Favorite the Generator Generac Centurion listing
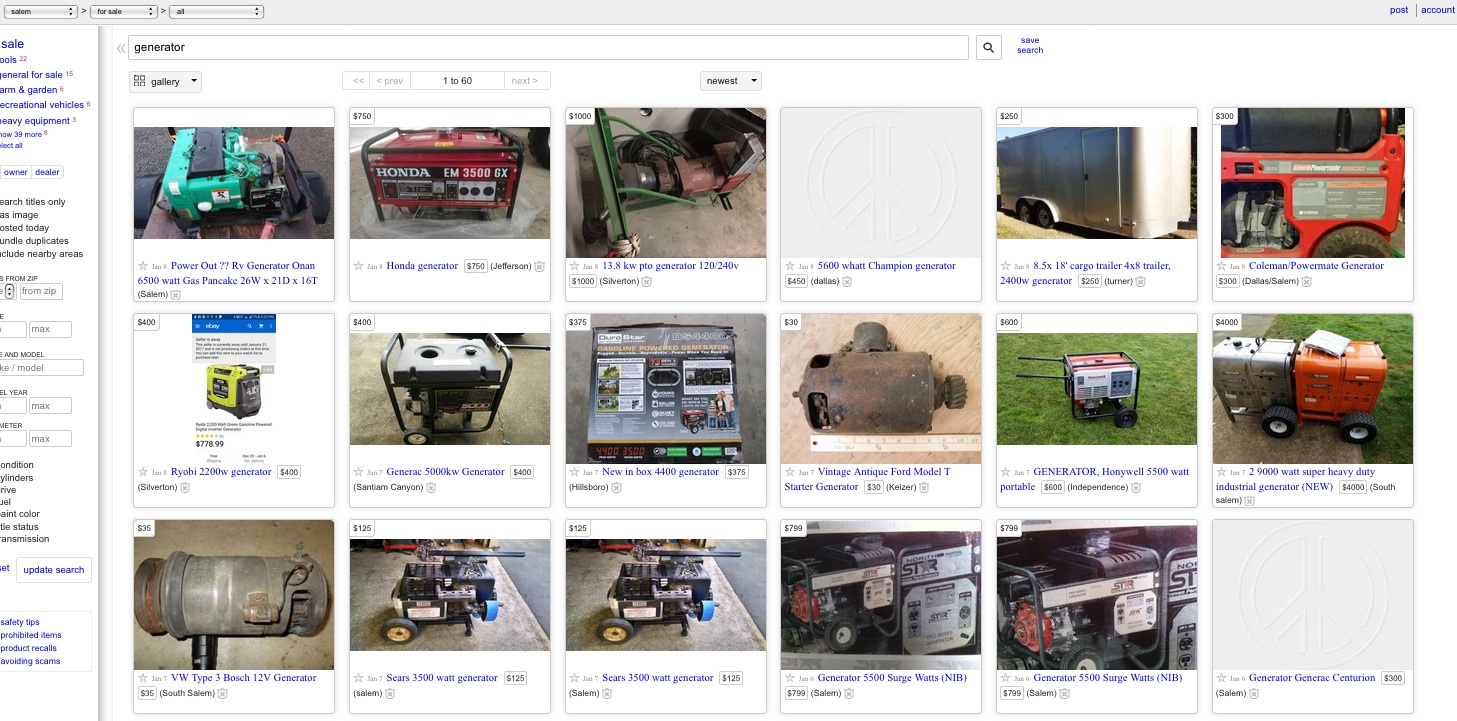1457x721 pixels. coord(1222,678)
